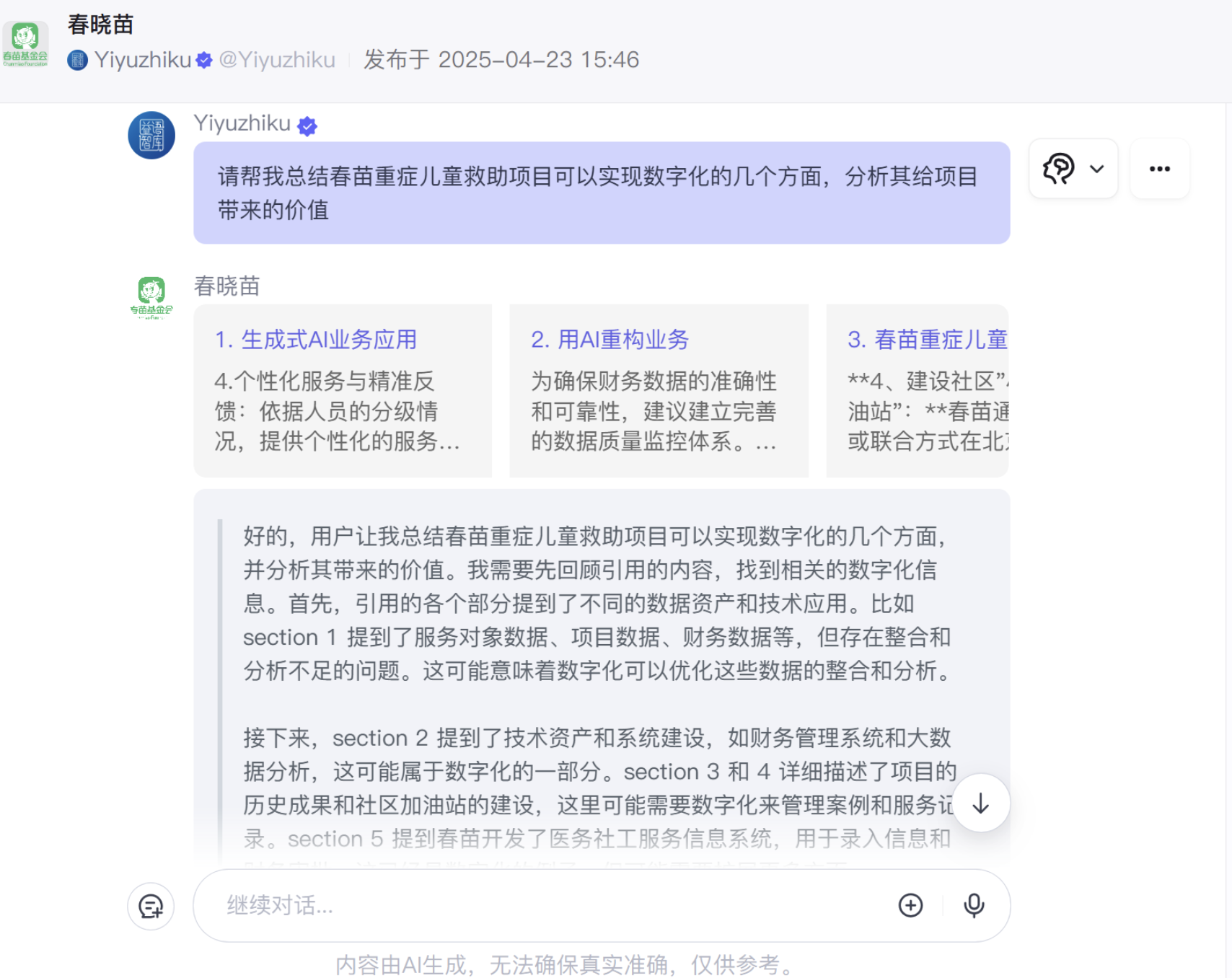Open the 春晓苗 bot avatar in chat reply
Image resolution: width=1232 pixels, height=978 pixels.
point(151,296)
